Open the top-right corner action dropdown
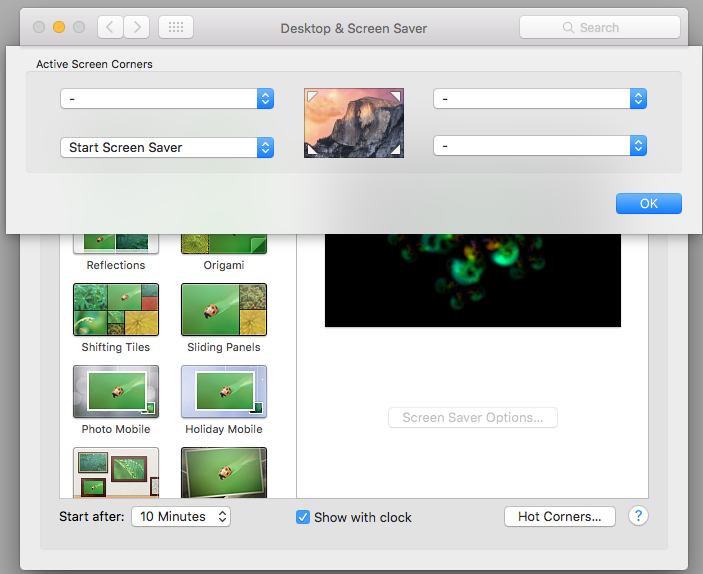The image size is (703, 574). [x=540, y=99]
